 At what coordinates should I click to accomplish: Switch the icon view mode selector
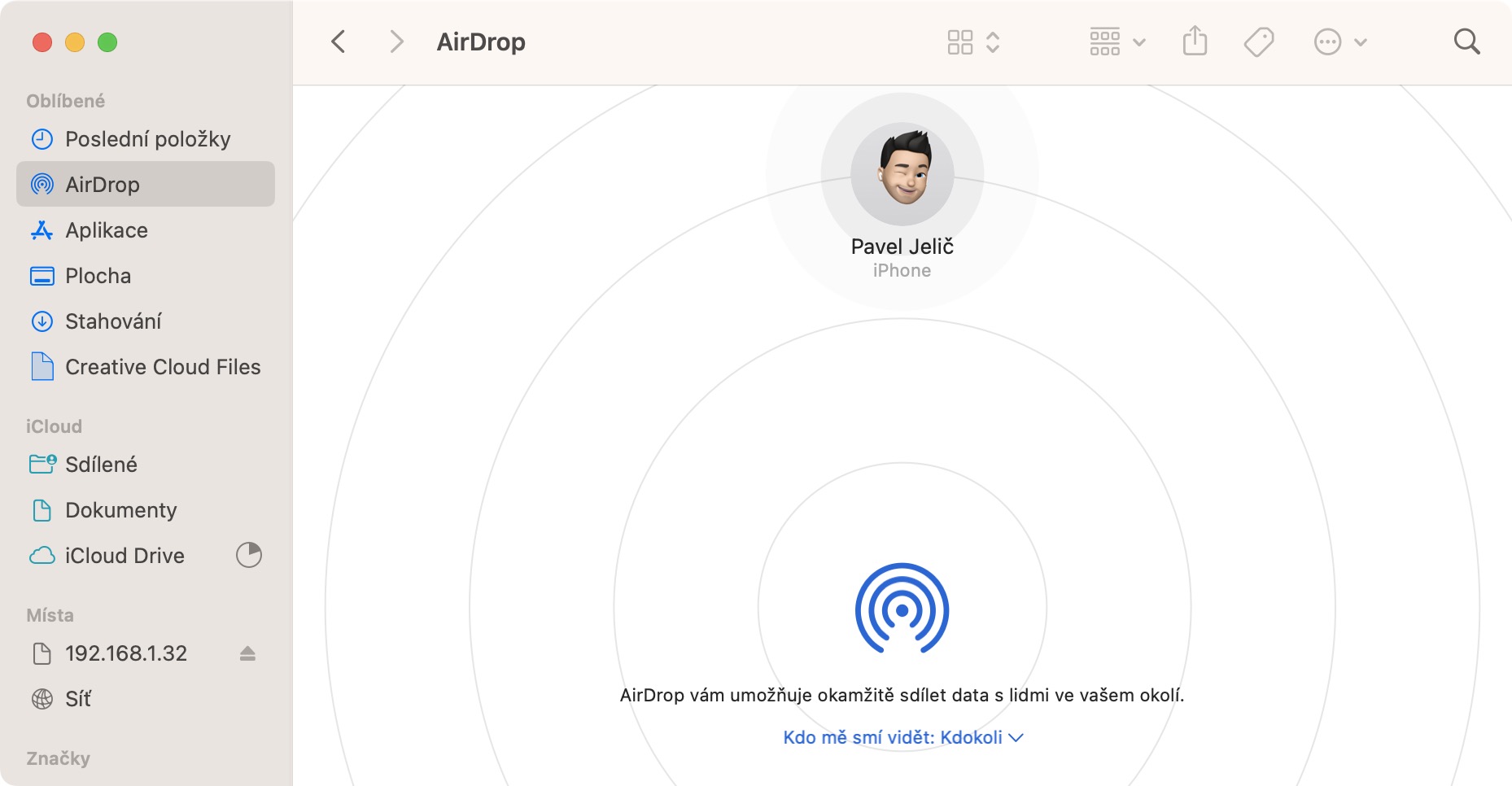[x=973, y=41]
